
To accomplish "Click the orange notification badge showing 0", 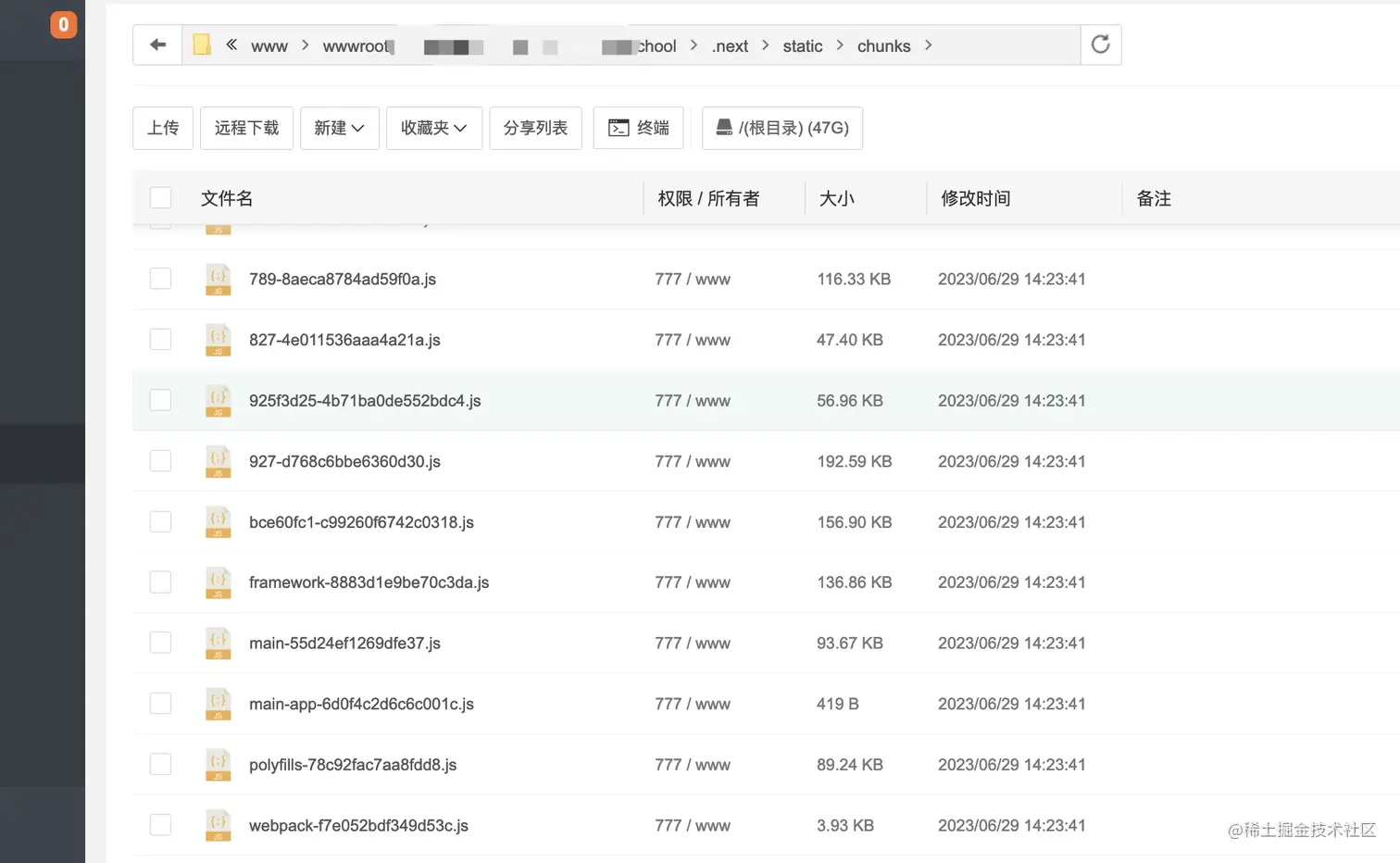I will pyautogui.click(x=63, y=24).
